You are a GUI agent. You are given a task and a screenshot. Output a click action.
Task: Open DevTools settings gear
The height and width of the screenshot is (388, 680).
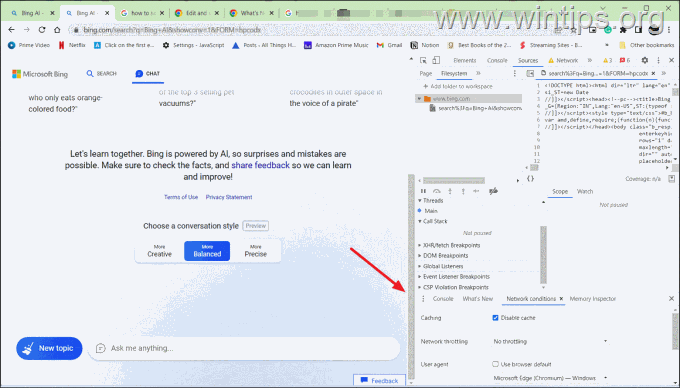[x=645, y=60]
